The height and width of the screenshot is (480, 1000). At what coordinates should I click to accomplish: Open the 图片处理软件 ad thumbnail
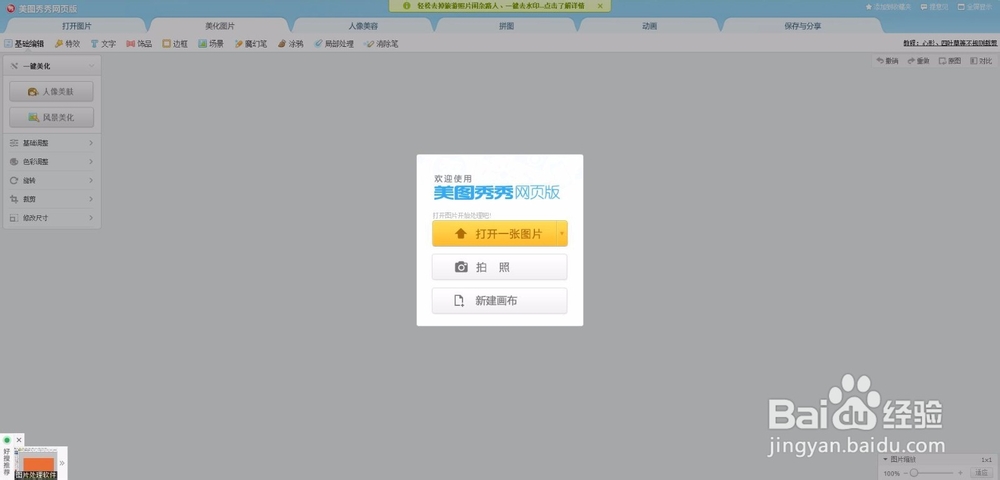click(x=35, y=463)
